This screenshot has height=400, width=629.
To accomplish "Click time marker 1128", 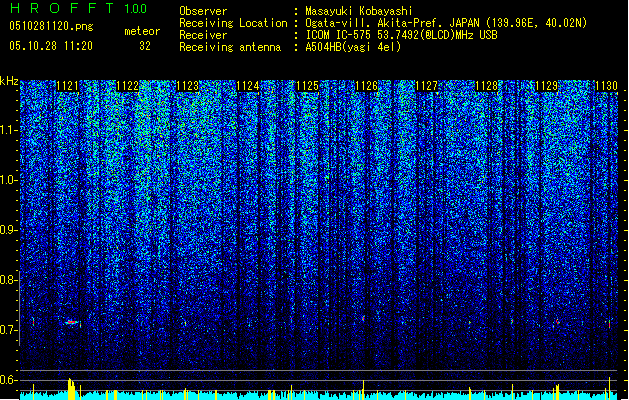I will (487, 86).
